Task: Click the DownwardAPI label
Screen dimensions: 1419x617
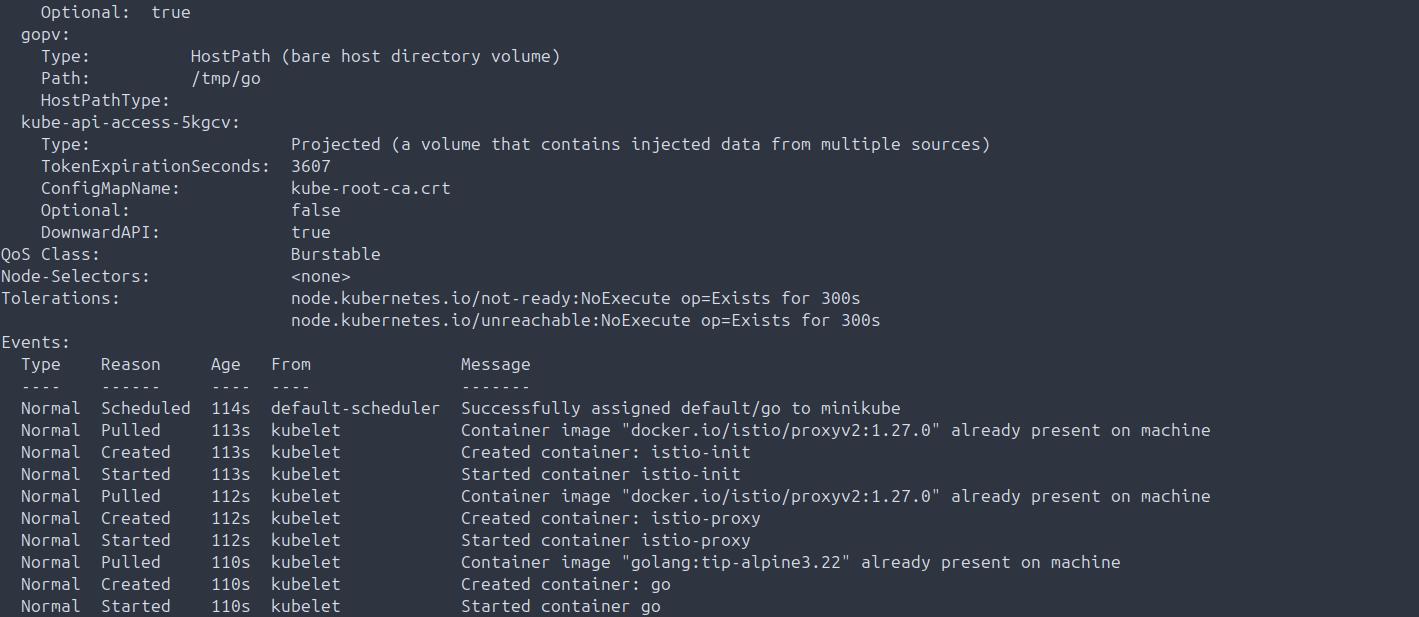Action: pyautogui.click(x=100, y=232)
